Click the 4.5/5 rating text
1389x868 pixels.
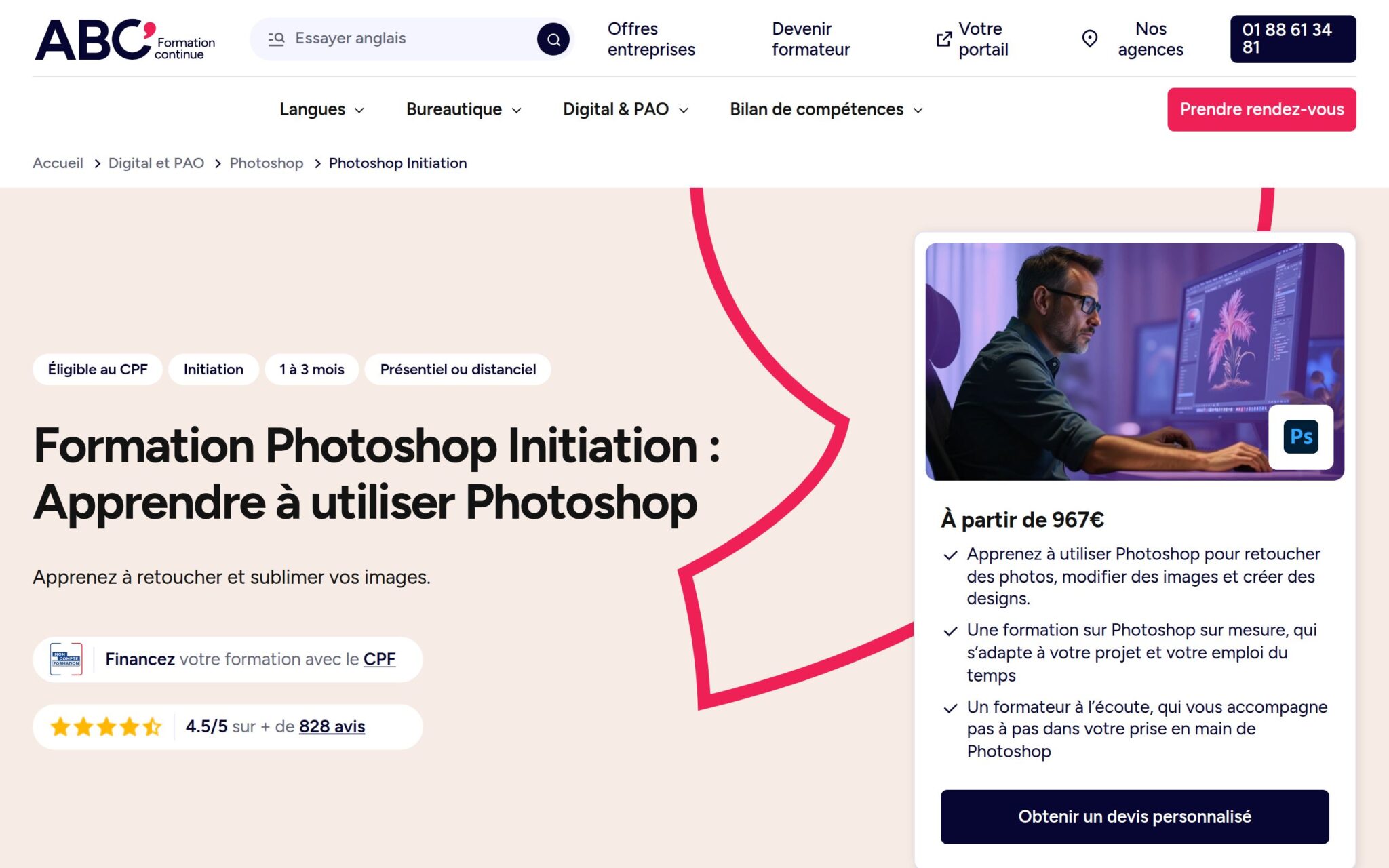click(206, 727)
